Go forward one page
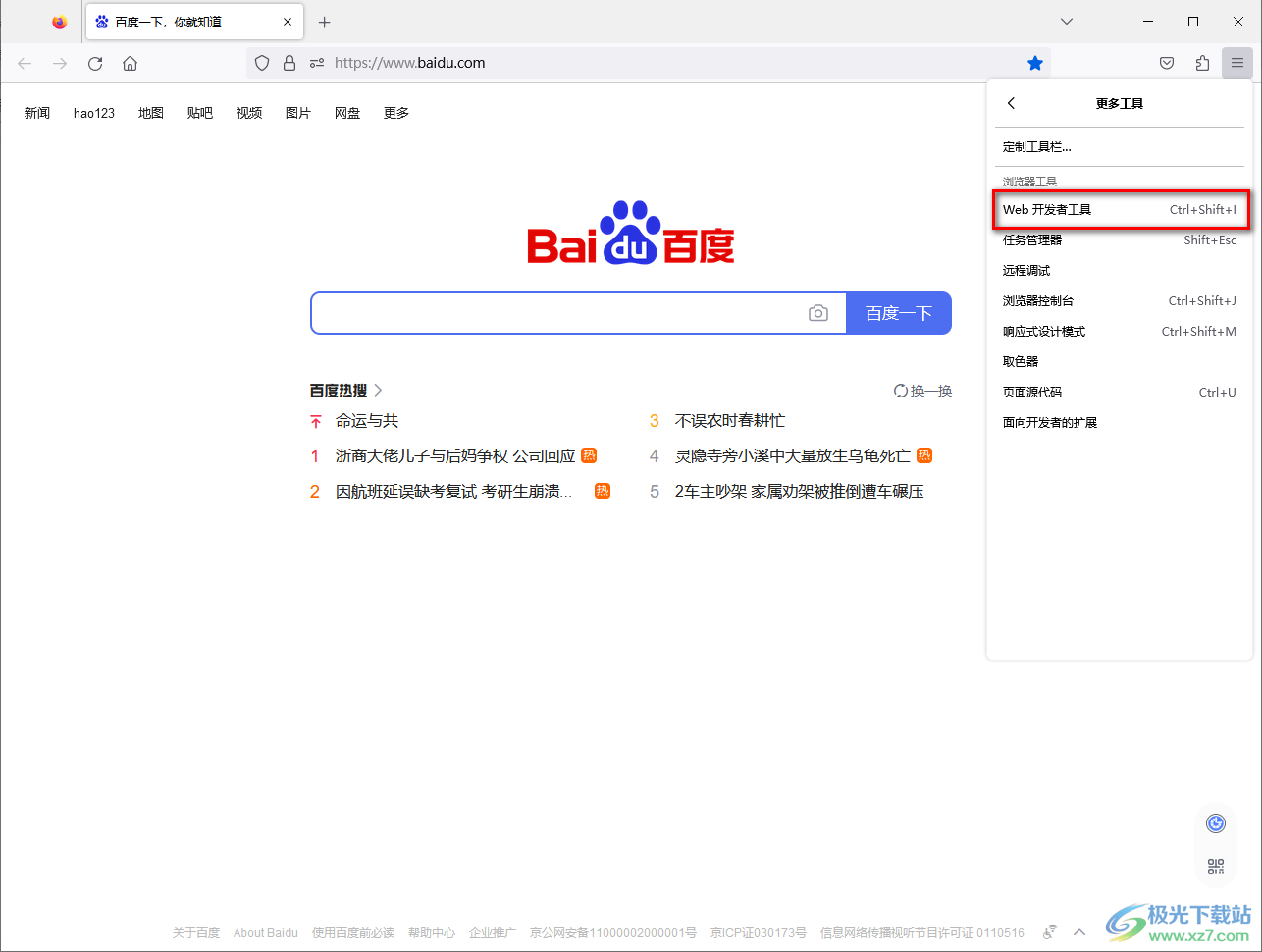1262x952 pixels. tap(60, 63)
